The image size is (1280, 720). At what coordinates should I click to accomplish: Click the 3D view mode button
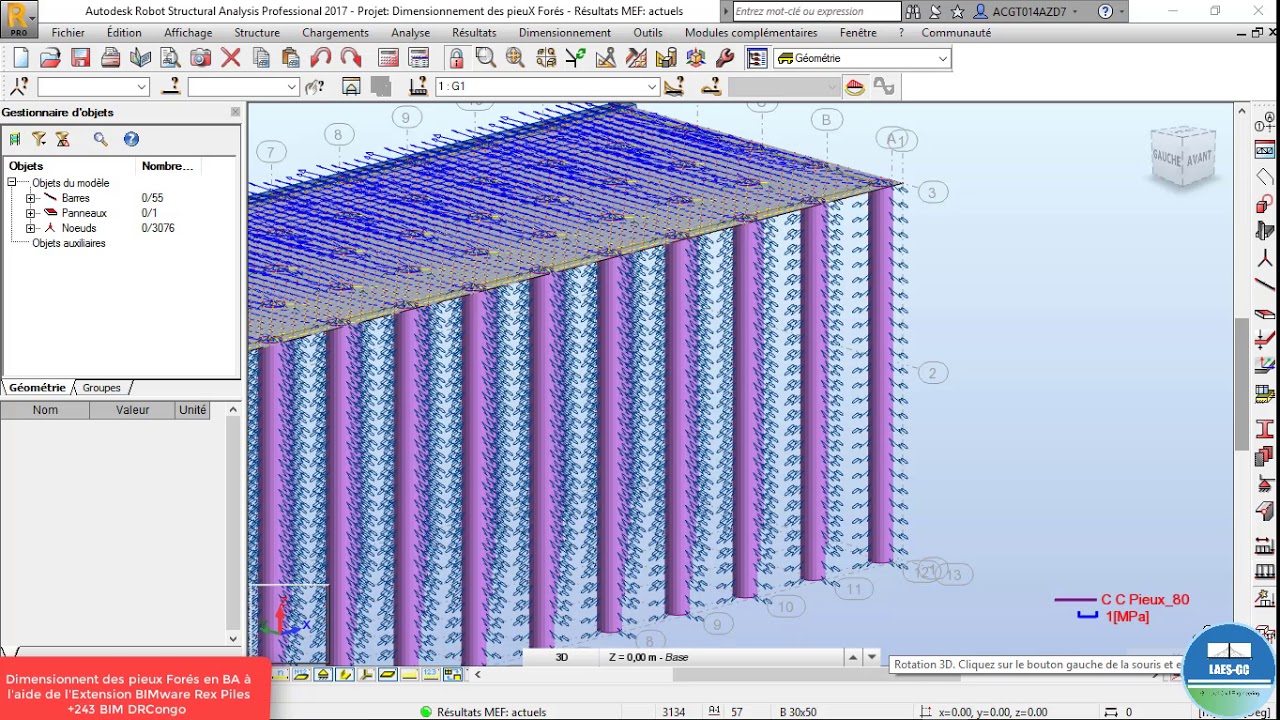click(x=562, y=657)
